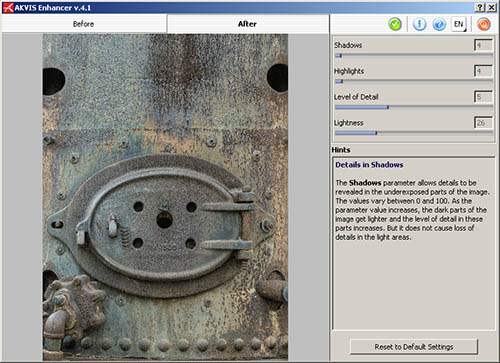Switch to the After tab
The image size is (500, 363).
pos(248,24)
